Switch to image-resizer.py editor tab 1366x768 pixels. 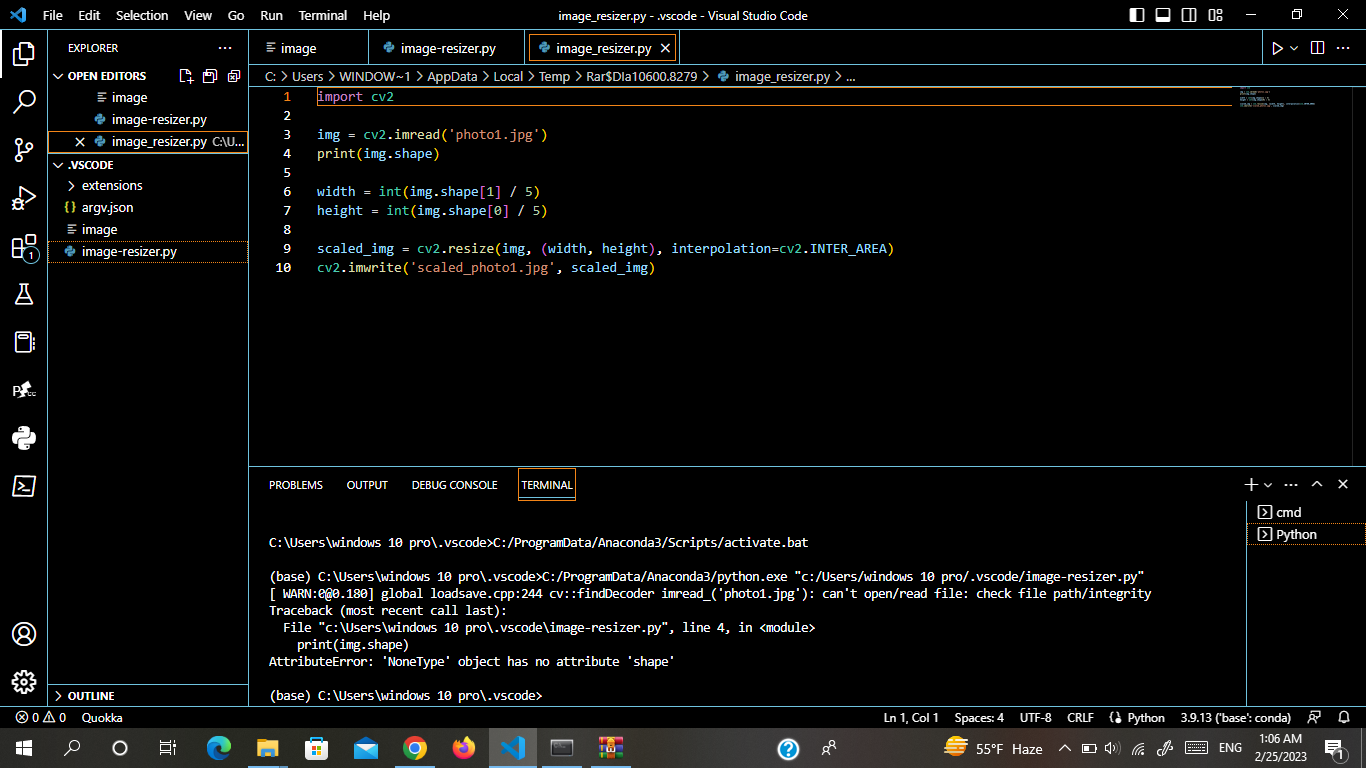pos(448,48)
